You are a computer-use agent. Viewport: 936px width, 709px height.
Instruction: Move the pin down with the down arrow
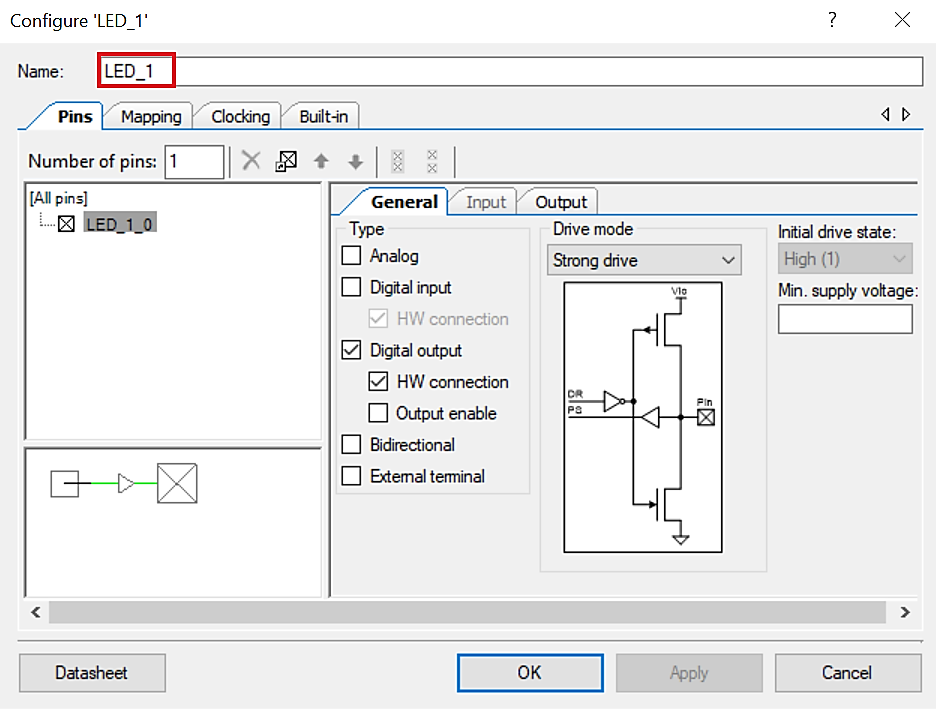click(x=356, y=161)
